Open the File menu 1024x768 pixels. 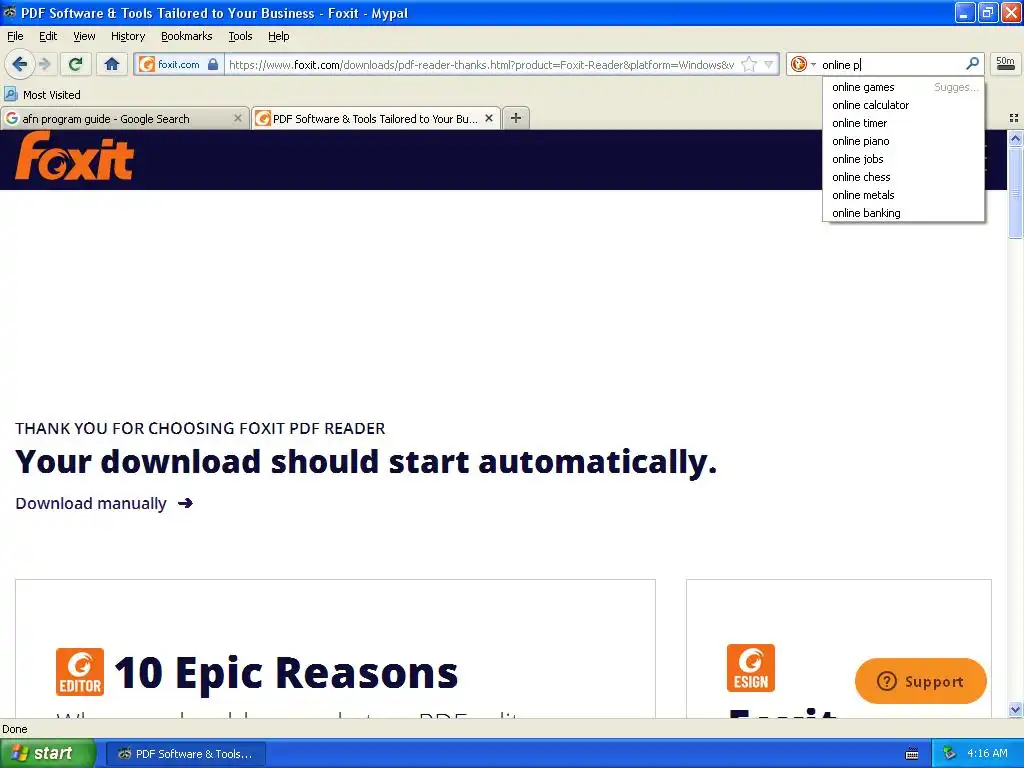(x=15, y=36)
